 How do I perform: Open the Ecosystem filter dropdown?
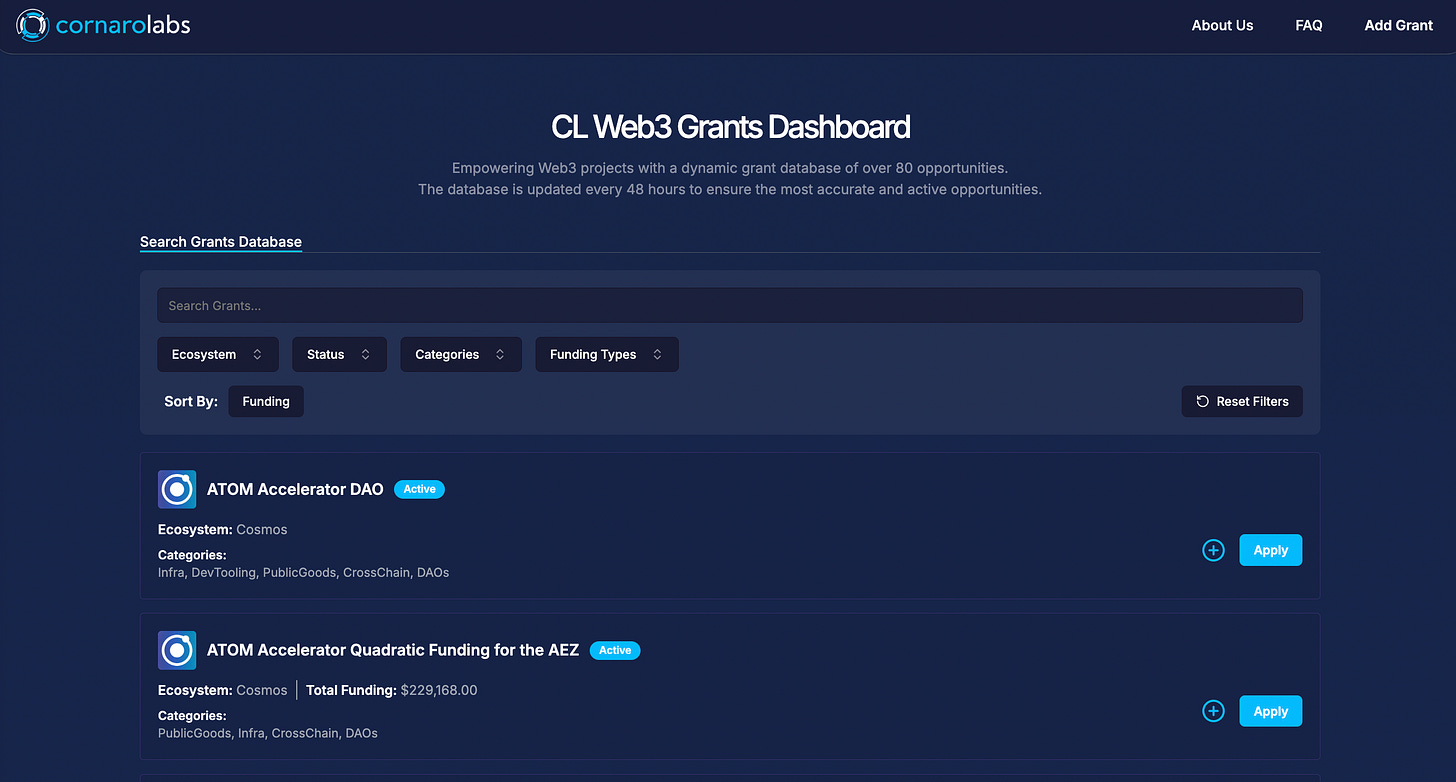pyautogui.click(x=218, y=354)
